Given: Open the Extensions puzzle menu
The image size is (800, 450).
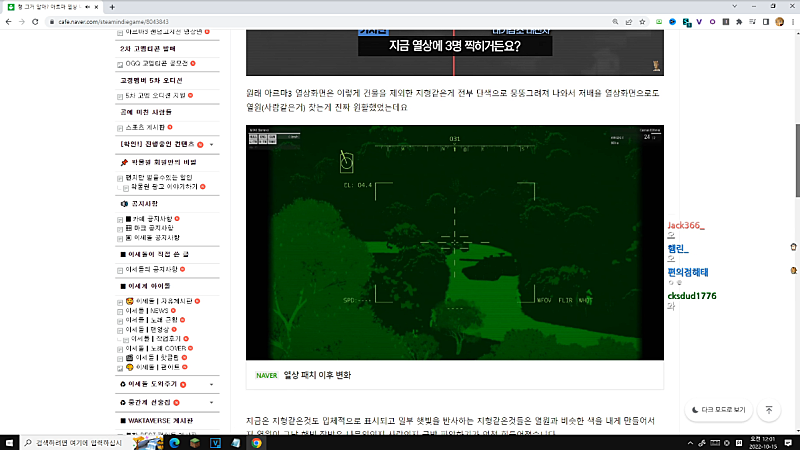Looking at the screenshot, I should [739, 22].
